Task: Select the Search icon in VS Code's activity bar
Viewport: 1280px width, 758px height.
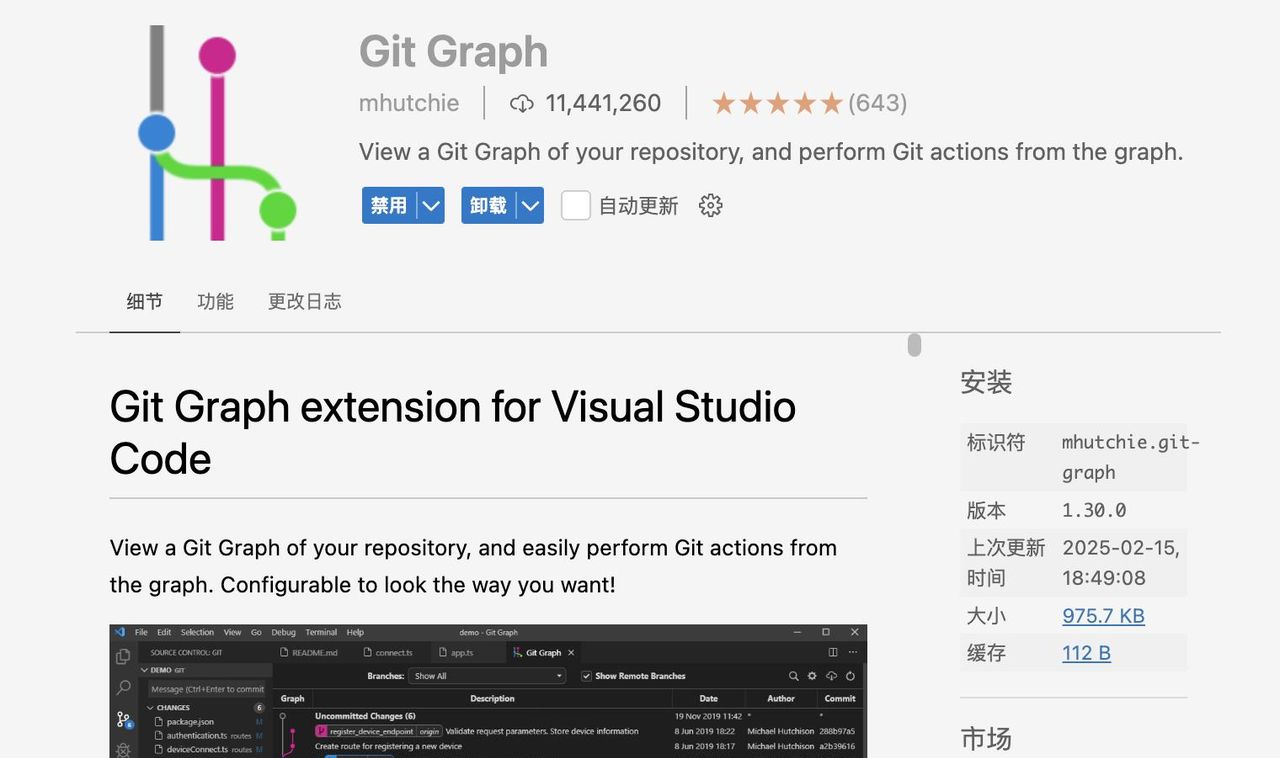Action: 123,686
